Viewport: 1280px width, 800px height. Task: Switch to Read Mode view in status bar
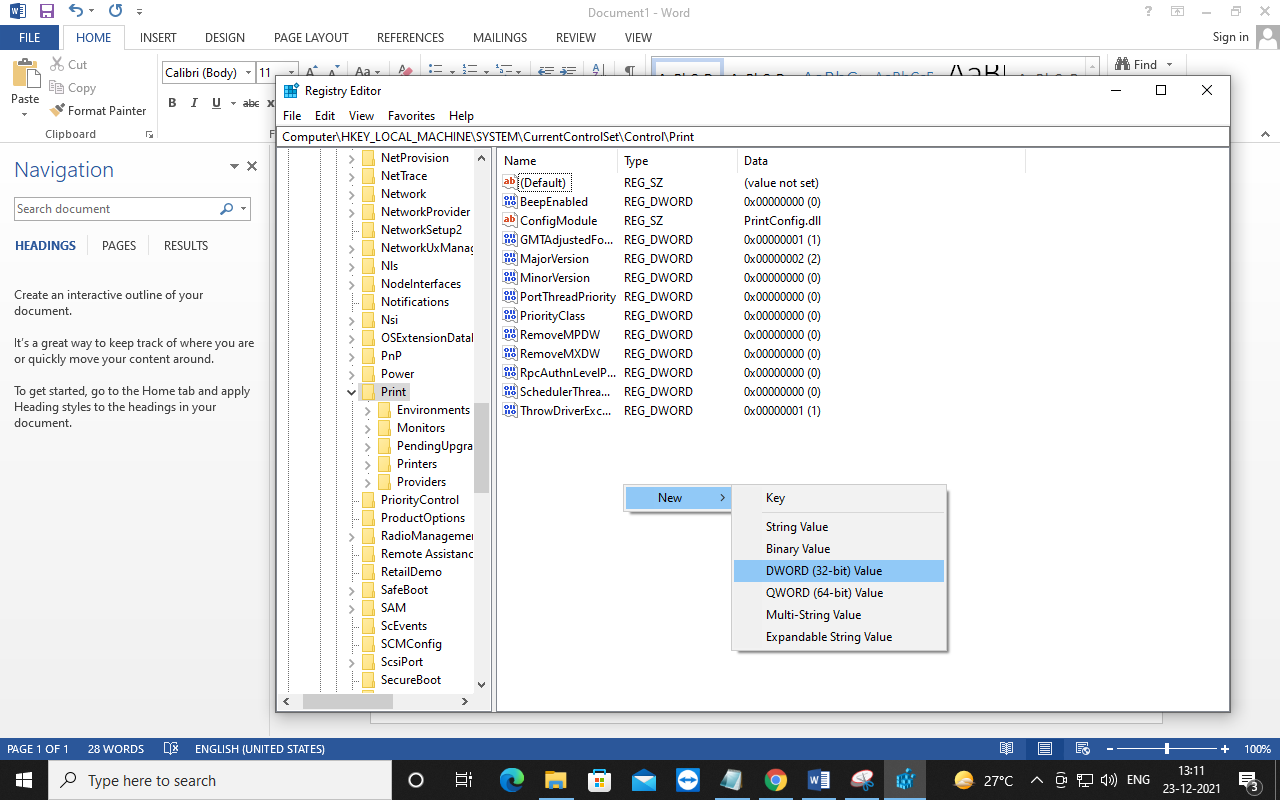point(1007,749)
